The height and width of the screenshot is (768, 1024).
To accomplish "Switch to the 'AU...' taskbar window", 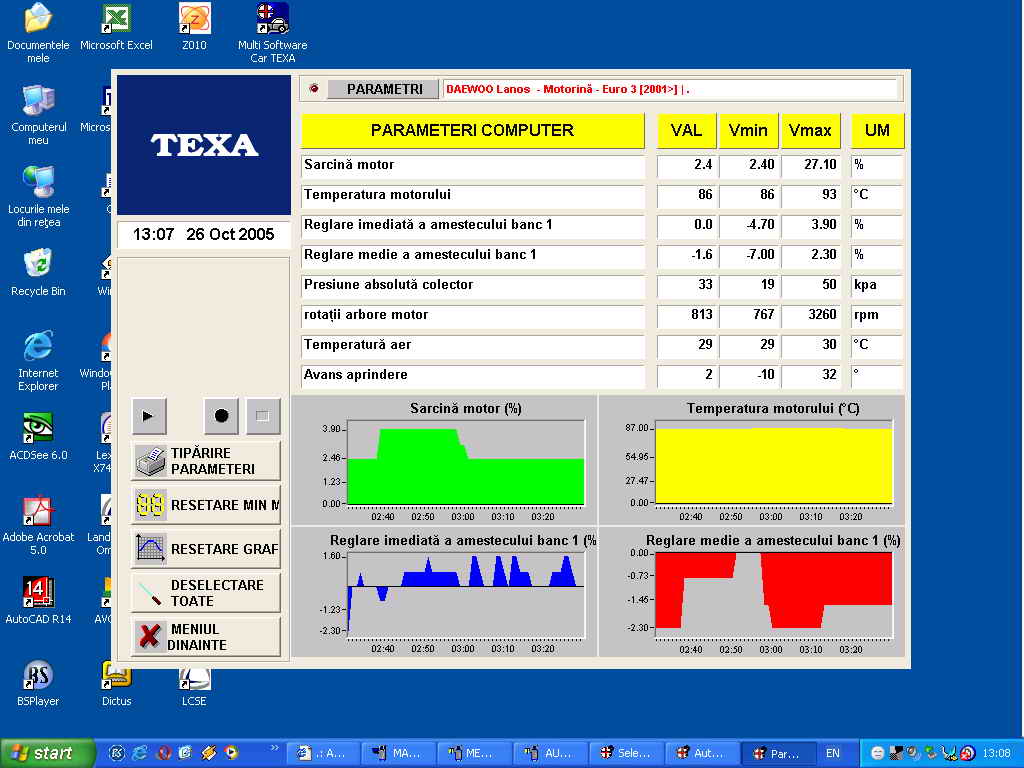I will (551, 753).
